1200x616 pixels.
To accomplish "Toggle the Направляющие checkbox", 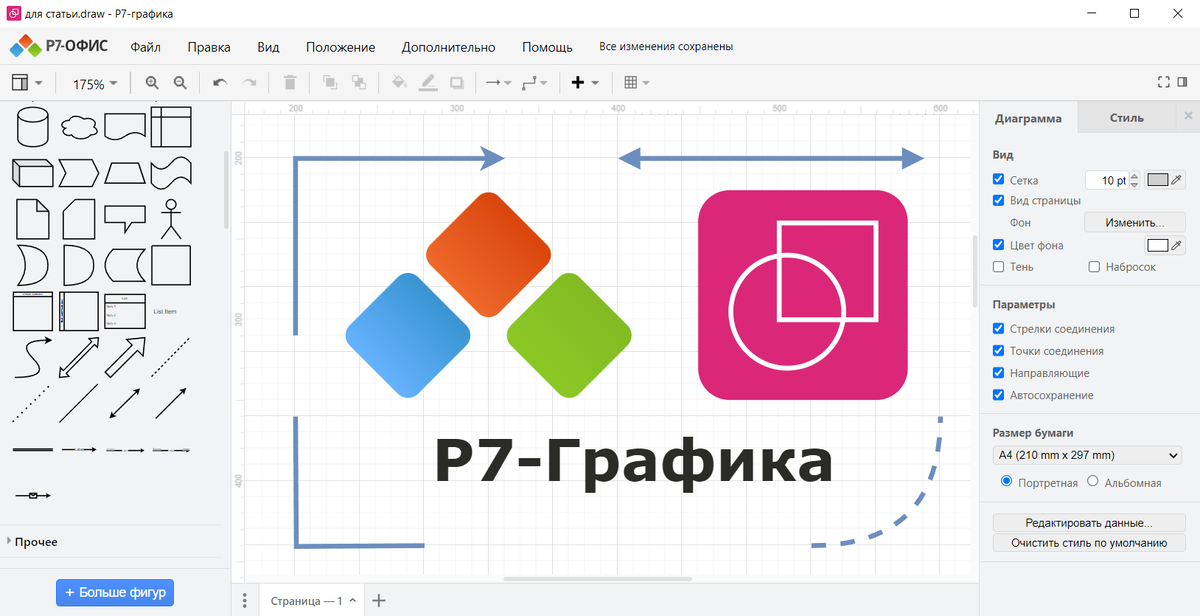I will click(x=998, y=373).
